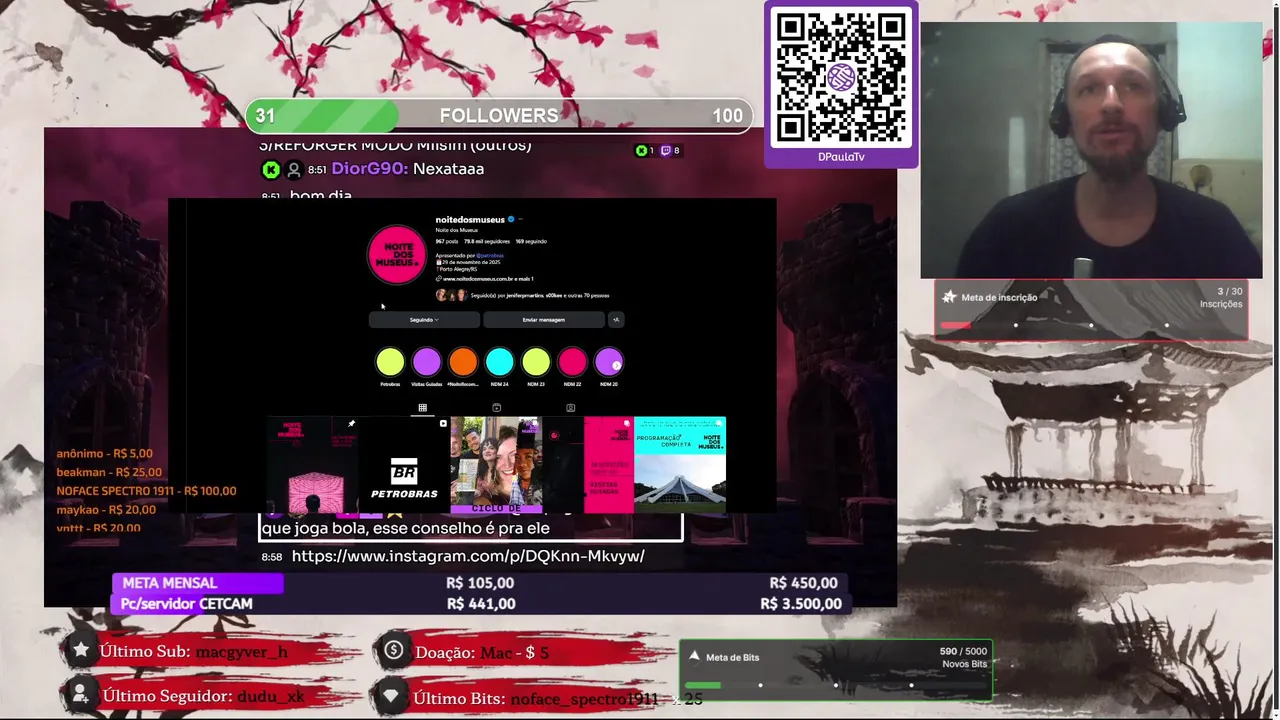Click the dollar icon beside Doação
Screen dimensions: 1280x720
[394, 651]
